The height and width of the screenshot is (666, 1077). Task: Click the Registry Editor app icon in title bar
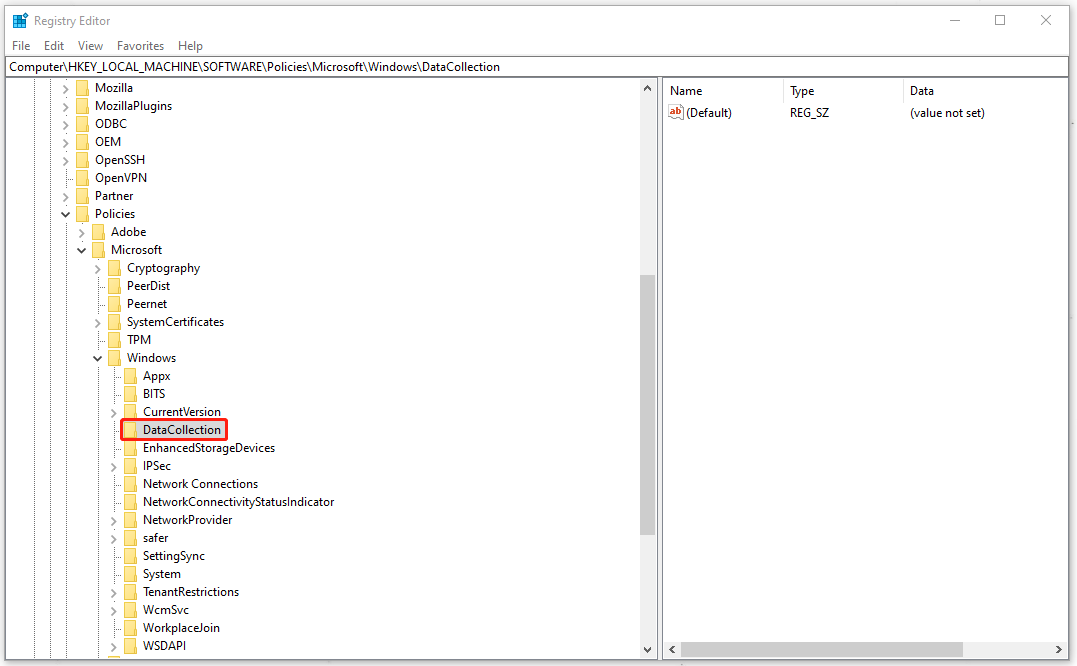coord(20,21)
